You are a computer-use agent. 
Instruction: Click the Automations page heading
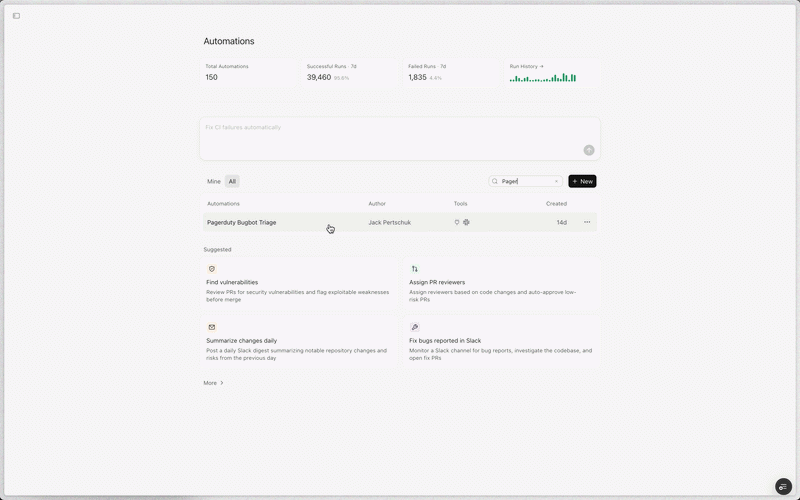pos(229,41)
